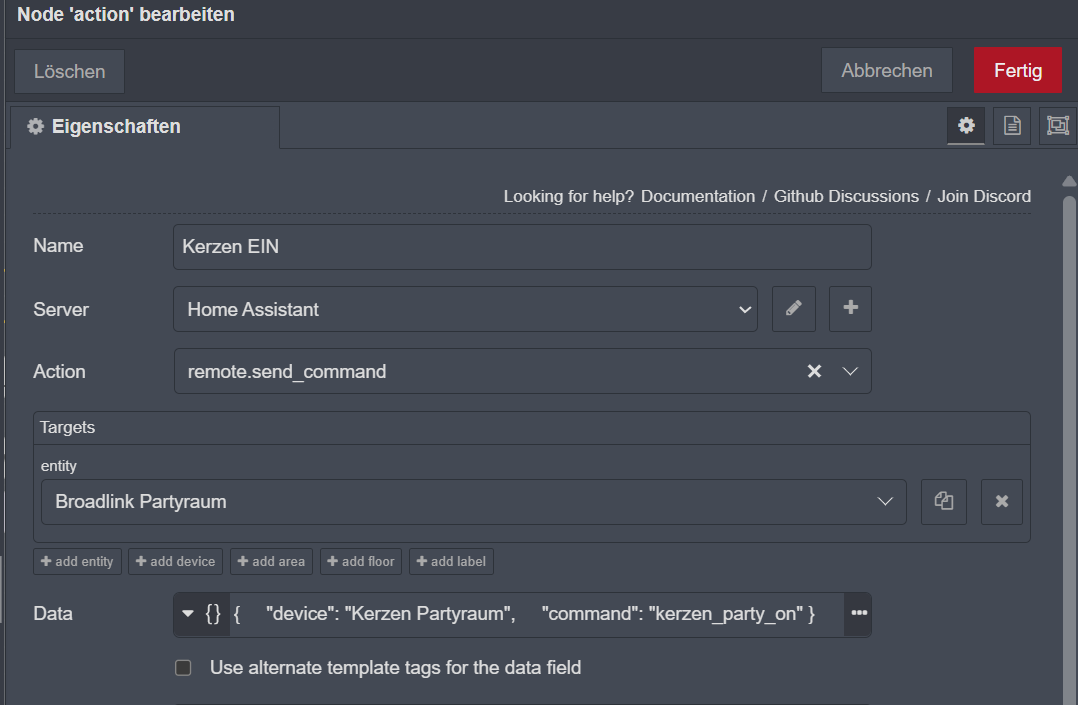Add new server with plus icon
This screenshot has width=1078, height=705.
click(850, 309)
